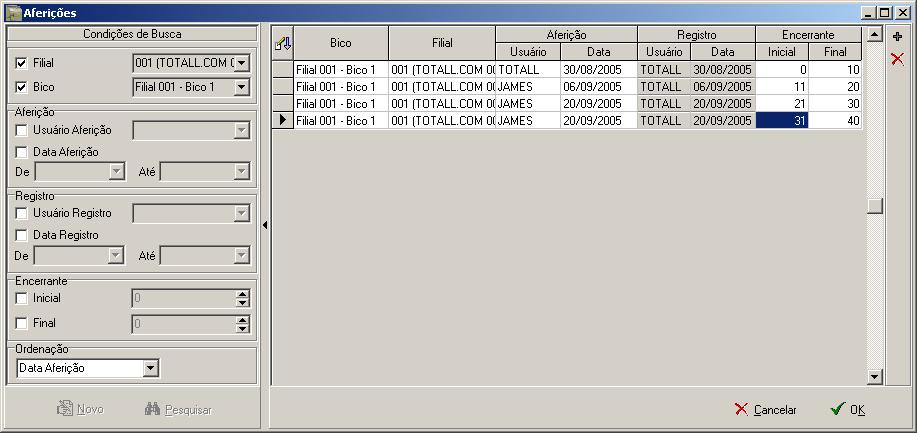Delete record with red X icon

[x=898, y=59]
